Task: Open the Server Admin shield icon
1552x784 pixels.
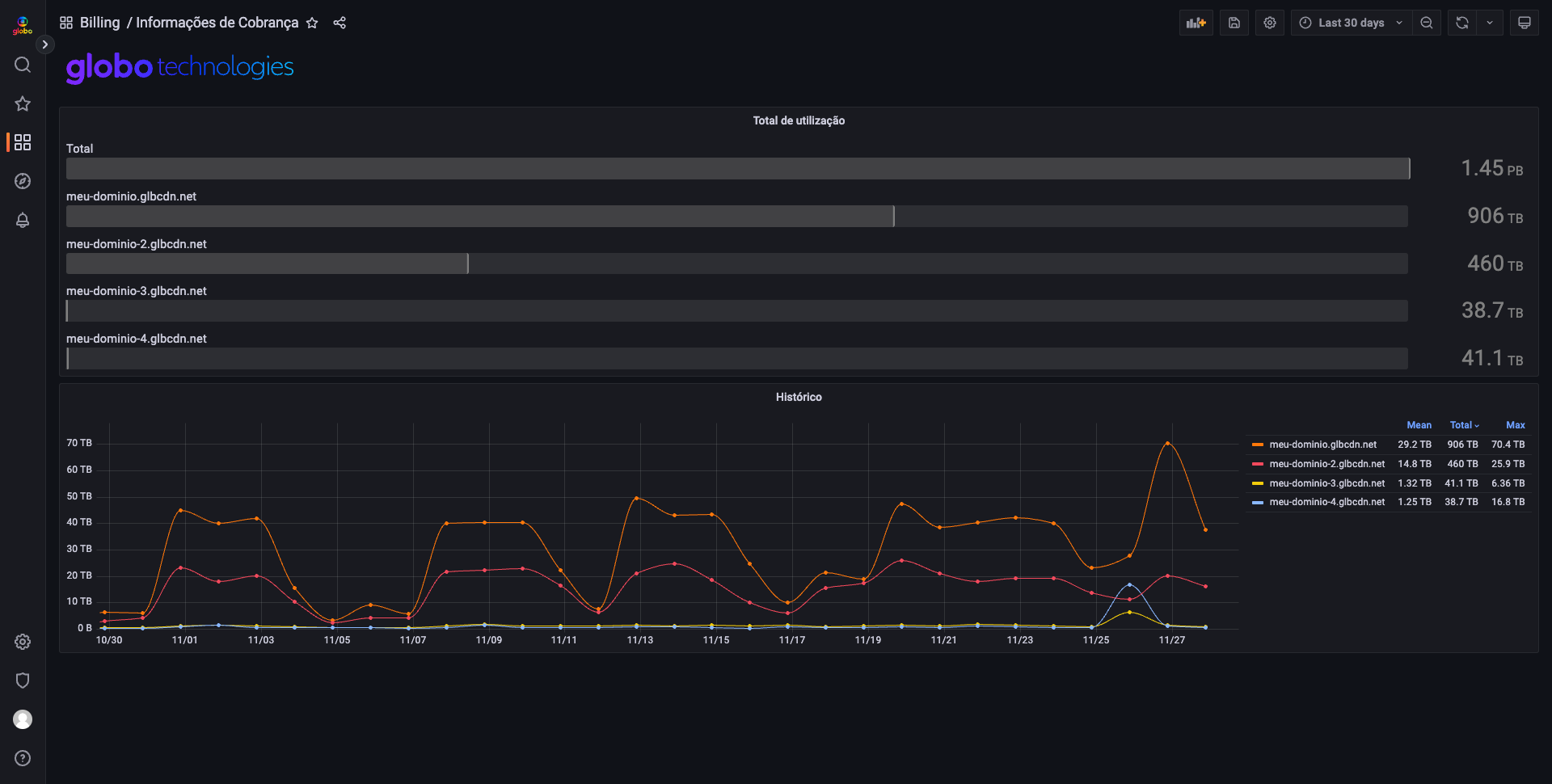Action: (23, 681)
